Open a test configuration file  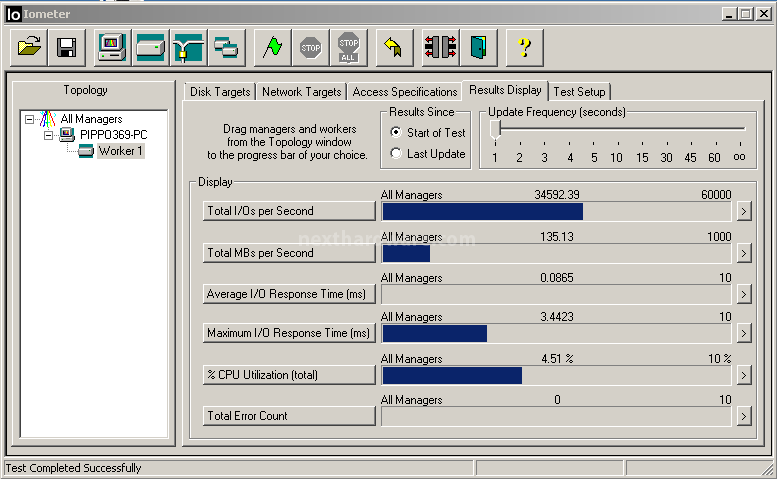point(29,48)
